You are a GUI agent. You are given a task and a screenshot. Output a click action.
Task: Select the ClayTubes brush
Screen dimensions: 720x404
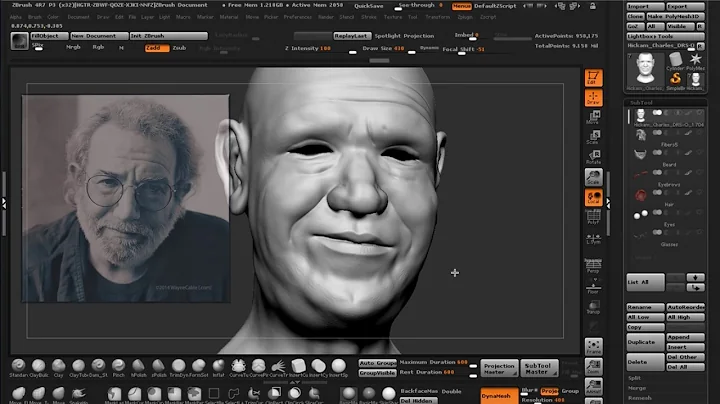click(x=79, y=368)
